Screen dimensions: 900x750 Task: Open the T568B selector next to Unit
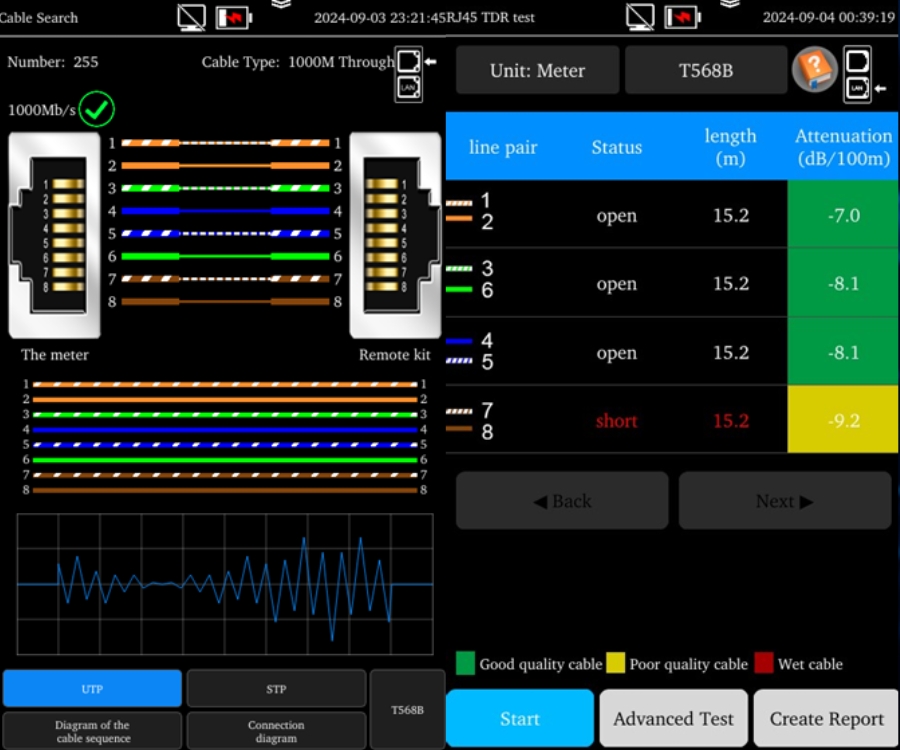point(705,71)
